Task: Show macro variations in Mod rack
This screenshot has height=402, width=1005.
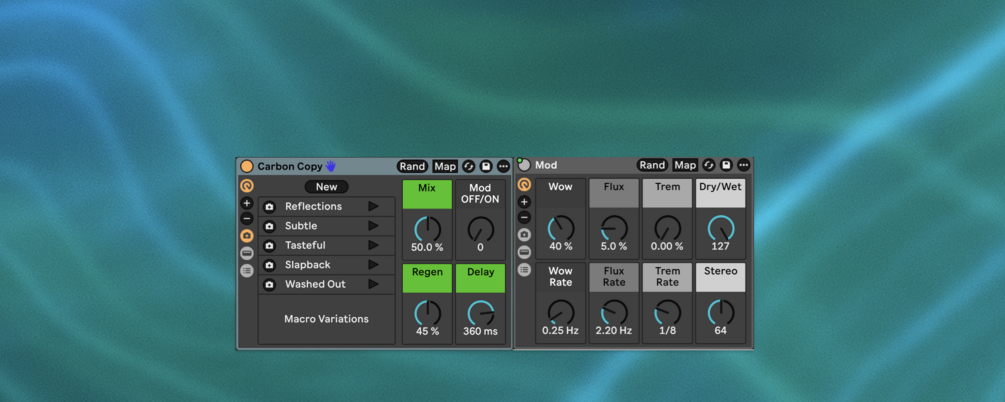Action: coord(524,235)
